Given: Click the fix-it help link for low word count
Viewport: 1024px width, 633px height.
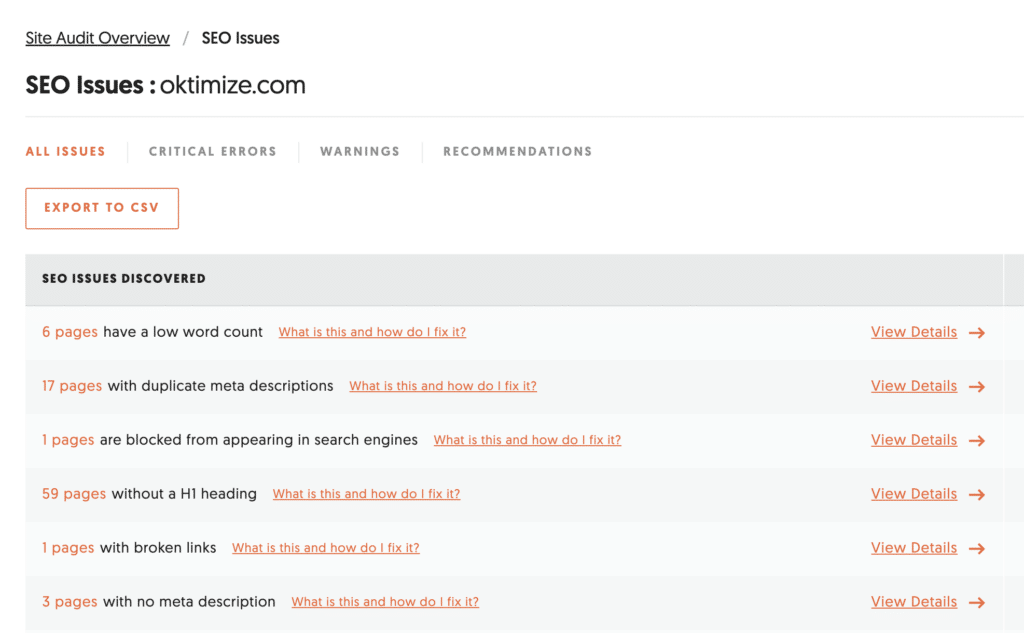Looking at the screenshot, I should click(372, 332).
